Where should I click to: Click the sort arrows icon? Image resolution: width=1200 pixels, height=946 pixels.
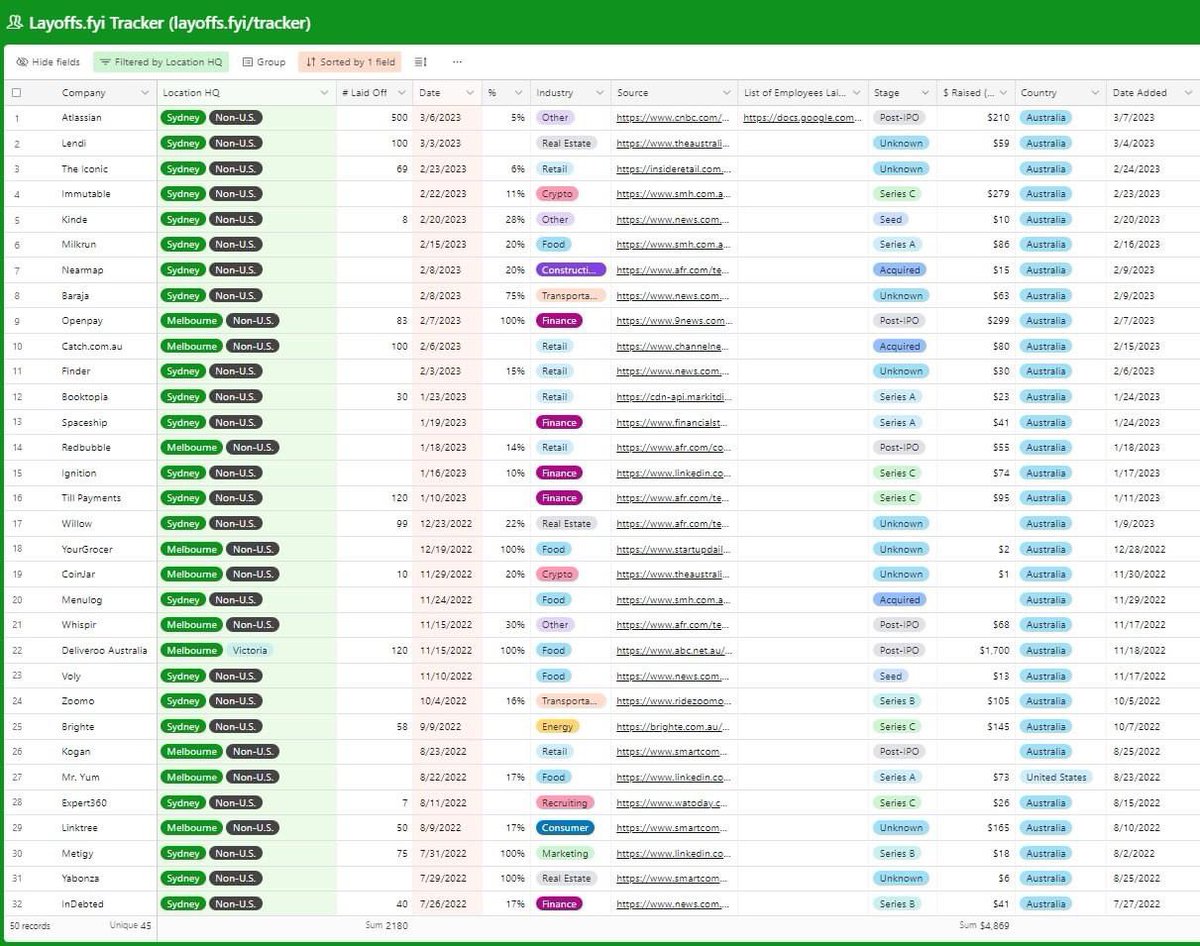(x=311, y=62)
